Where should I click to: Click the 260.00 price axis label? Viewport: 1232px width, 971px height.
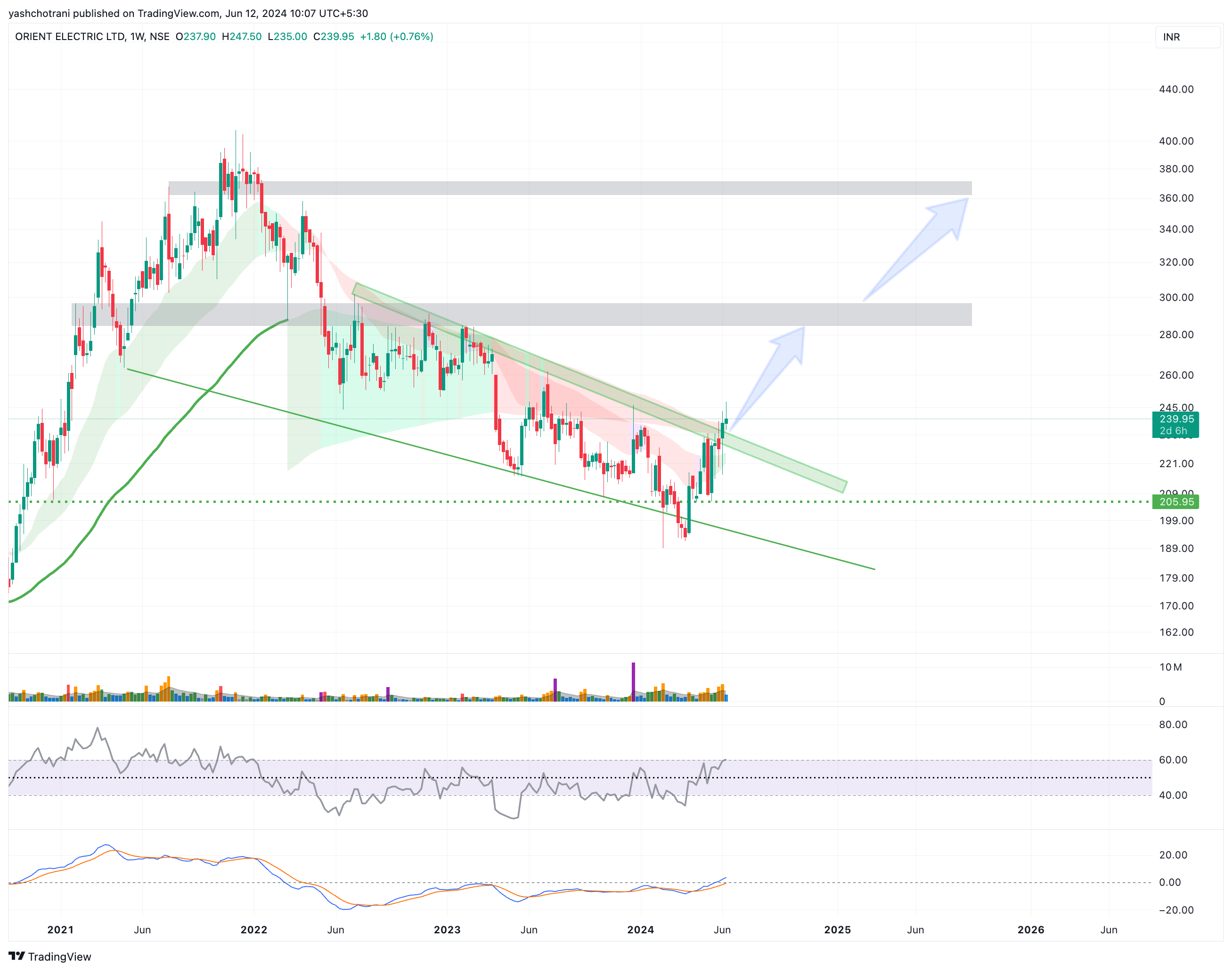(x=1176, y=375)
